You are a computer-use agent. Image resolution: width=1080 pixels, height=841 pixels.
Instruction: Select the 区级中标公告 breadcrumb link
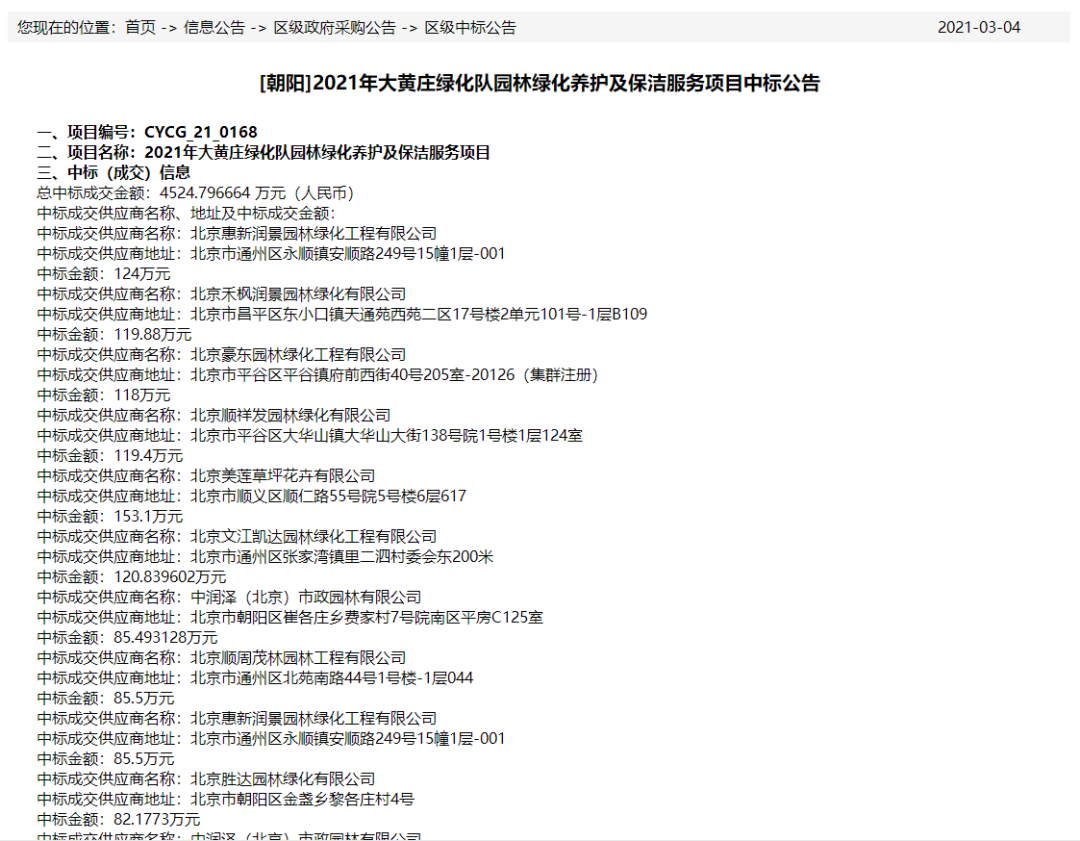tap(470, 28)
